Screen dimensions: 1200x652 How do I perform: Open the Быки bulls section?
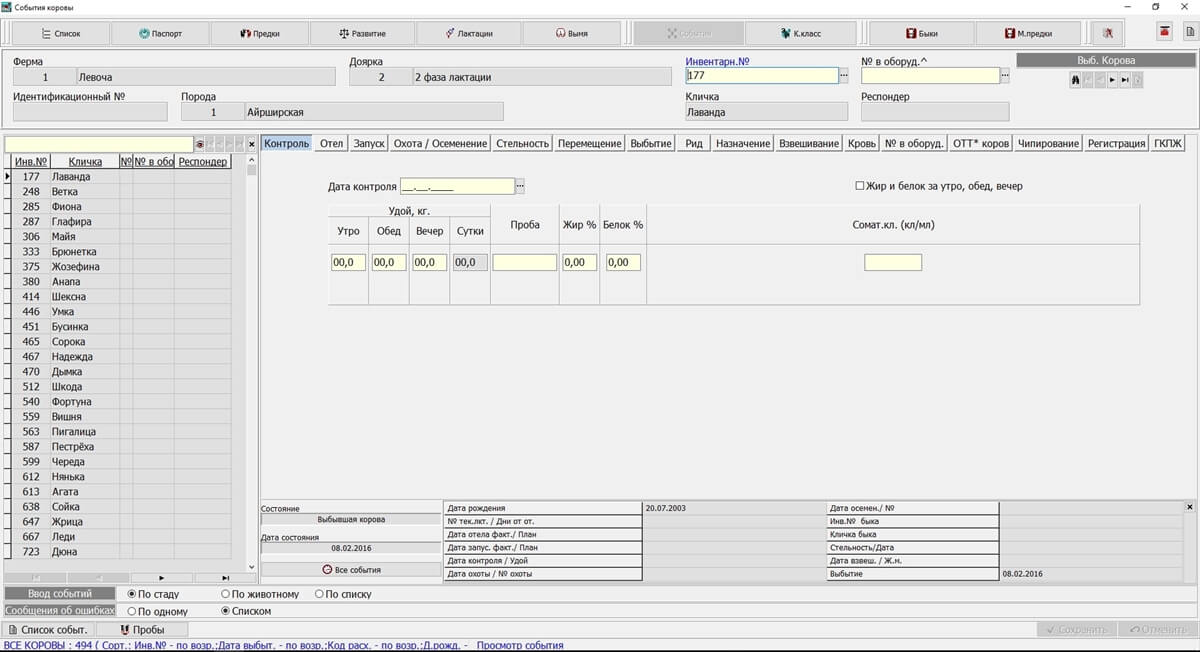click(x=921, y=33)
